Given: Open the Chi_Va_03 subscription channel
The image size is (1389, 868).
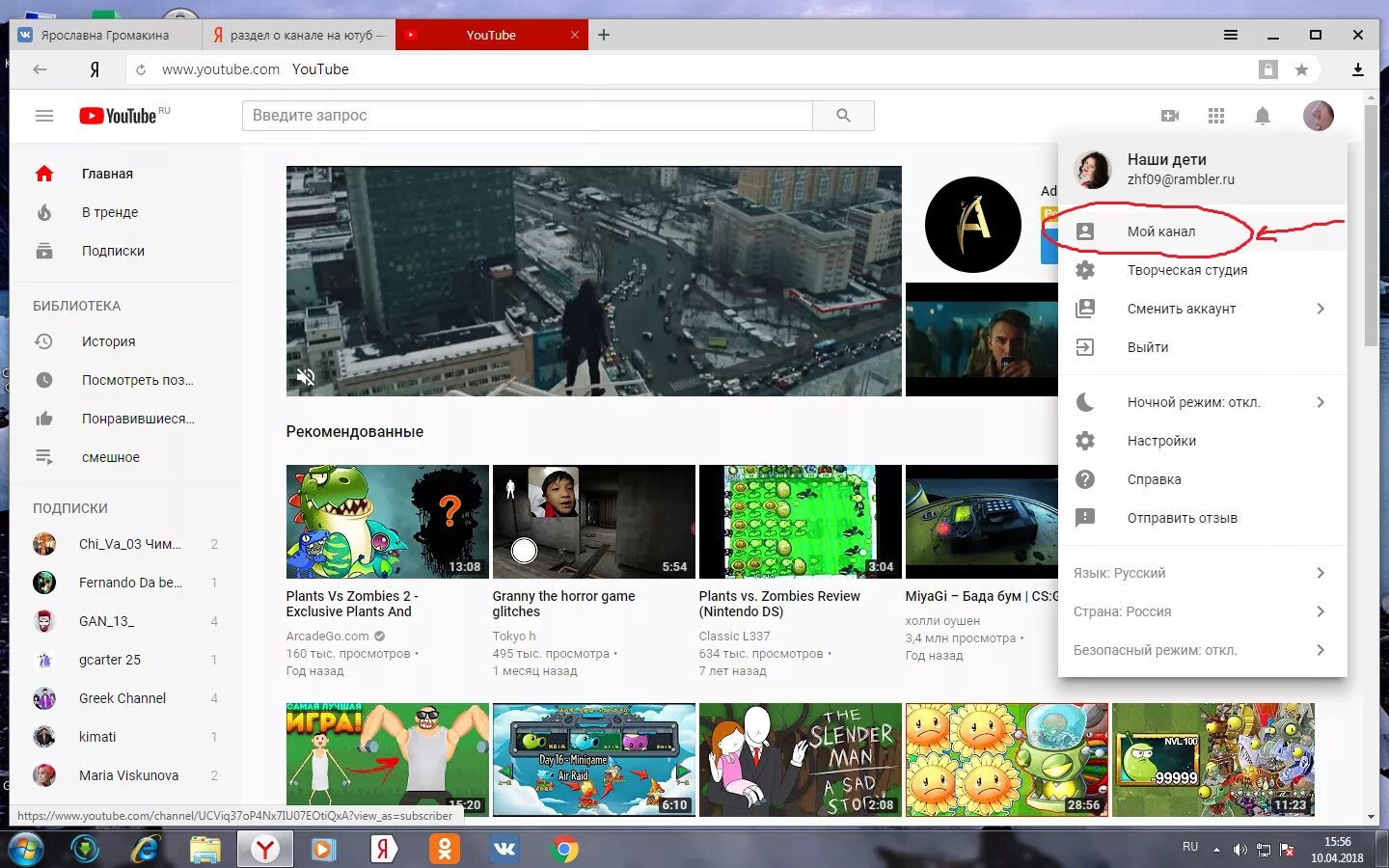Looking at the screenshot, I should pyautogui.click(x=125, y=544).
